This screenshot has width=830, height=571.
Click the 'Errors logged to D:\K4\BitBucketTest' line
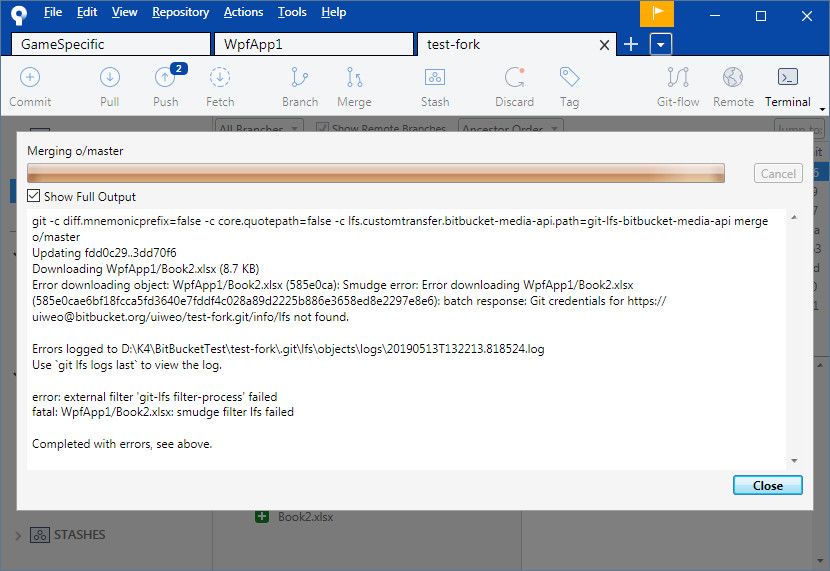[x=288, y=349]
